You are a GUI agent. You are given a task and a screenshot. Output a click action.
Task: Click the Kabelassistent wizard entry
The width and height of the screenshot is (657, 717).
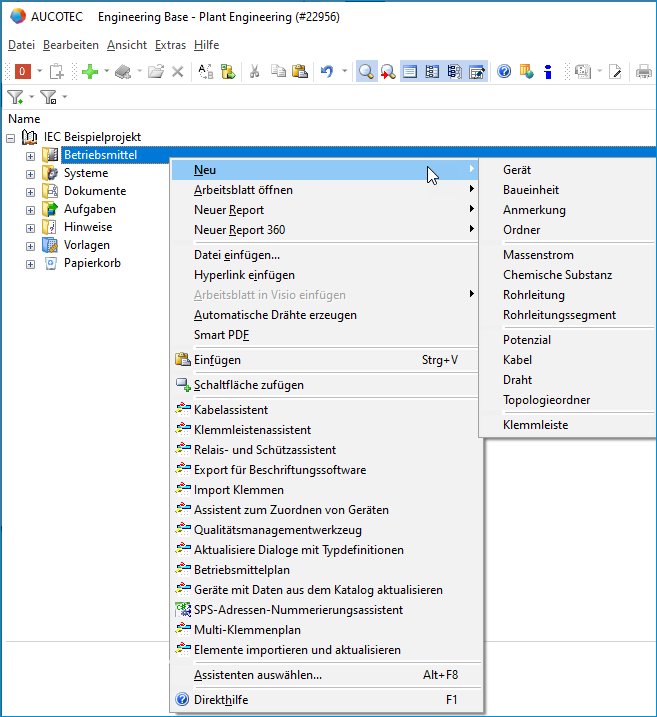(x=231, y=410)
